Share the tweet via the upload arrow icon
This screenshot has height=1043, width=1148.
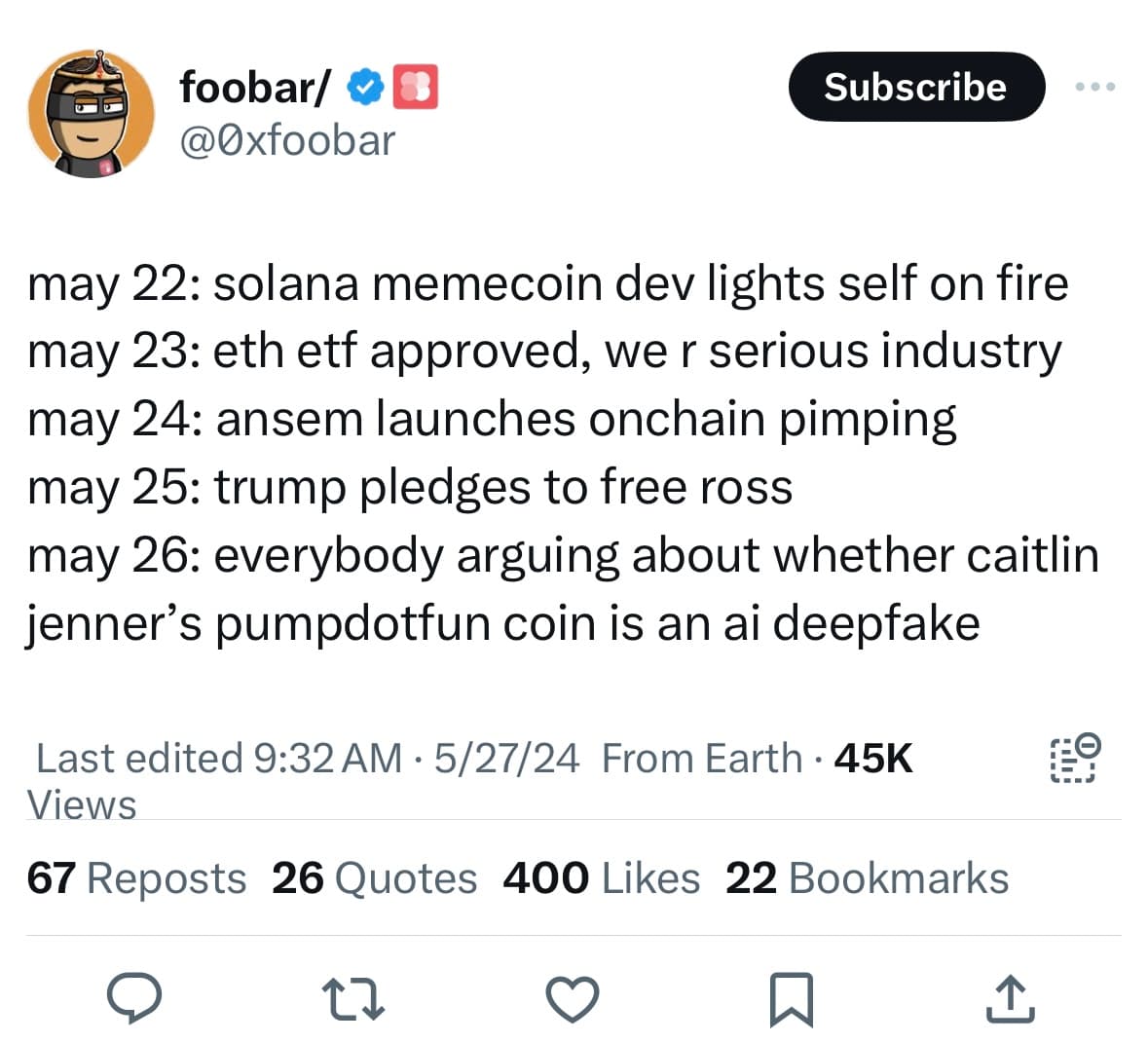tap(1010, 996)
